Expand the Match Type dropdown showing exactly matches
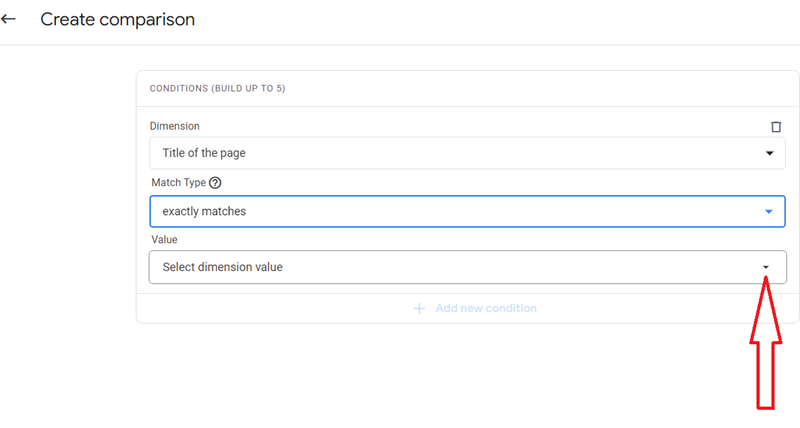This screenshot has width=800, height=428. tap(467, 211)
